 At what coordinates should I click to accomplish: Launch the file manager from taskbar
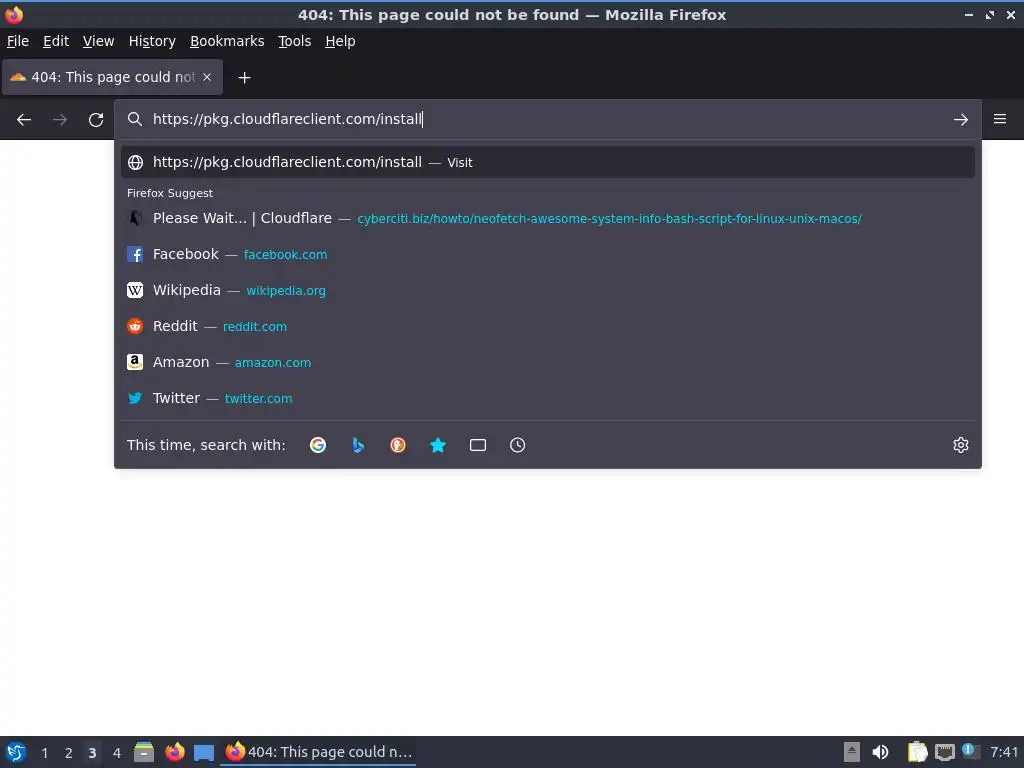pyautogui.click(x=144, y=752)
